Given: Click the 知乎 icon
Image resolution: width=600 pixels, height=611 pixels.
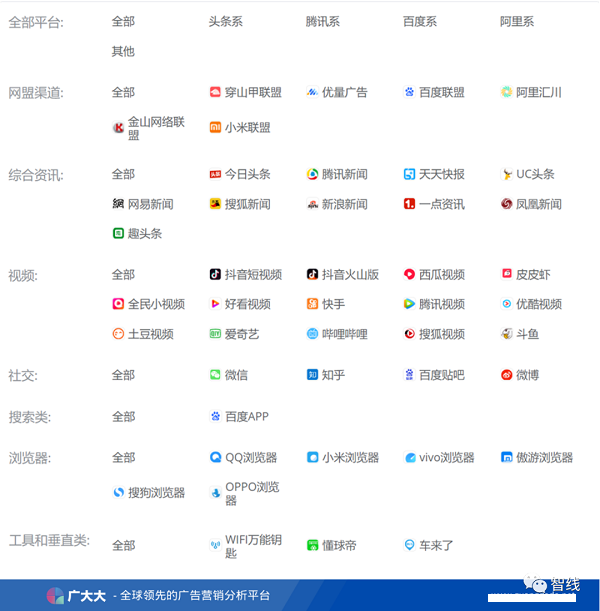Looking at the screenshot, I should pos(312,375).
